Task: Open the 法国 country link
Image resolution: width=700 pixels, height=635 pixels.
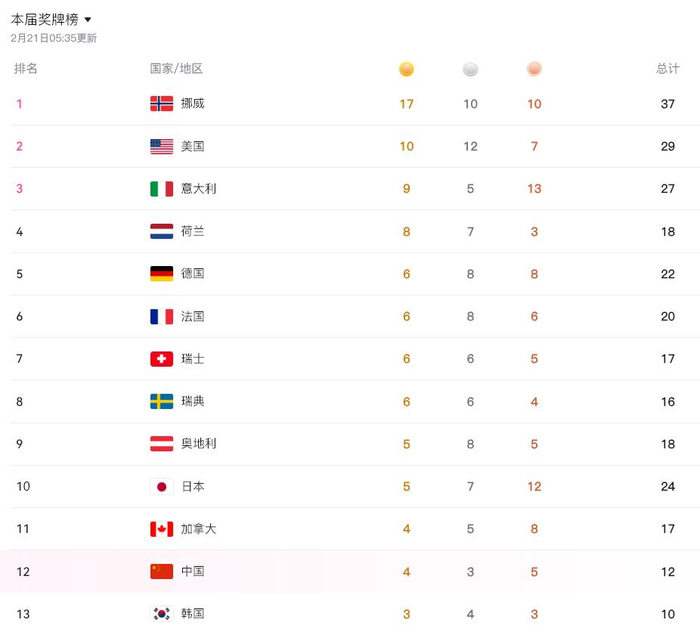Action: pyautogui.click(x=193, y=316)
